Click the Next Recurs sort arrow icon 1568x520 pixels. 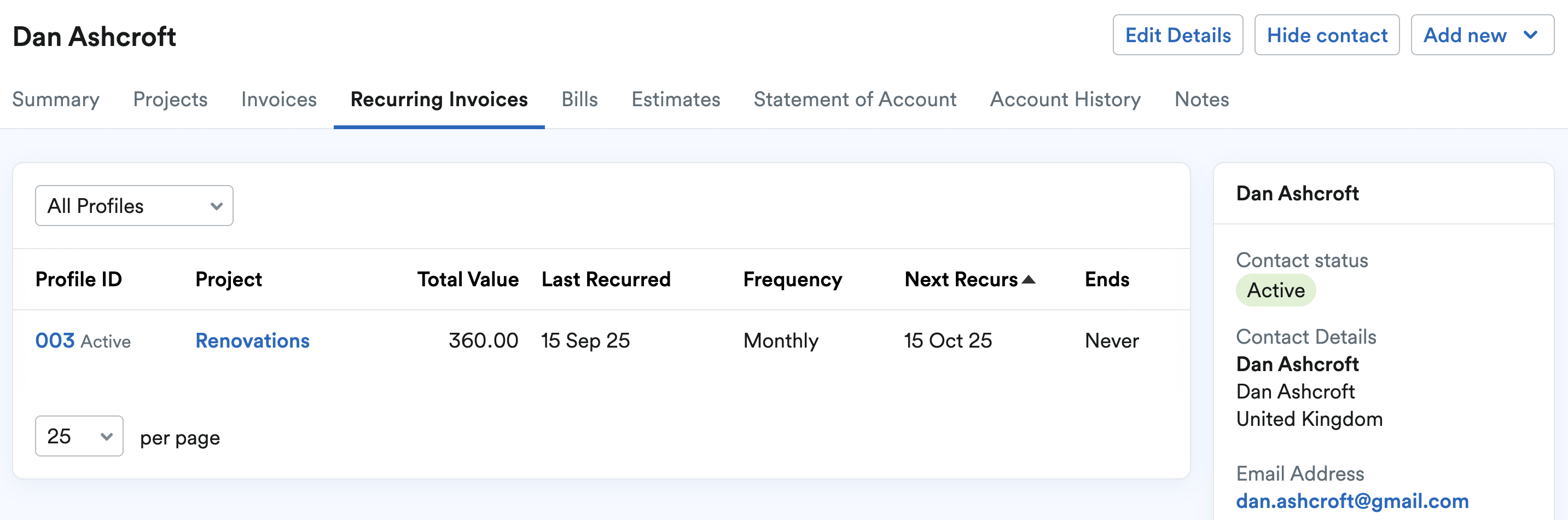[x=1028, y=280]
